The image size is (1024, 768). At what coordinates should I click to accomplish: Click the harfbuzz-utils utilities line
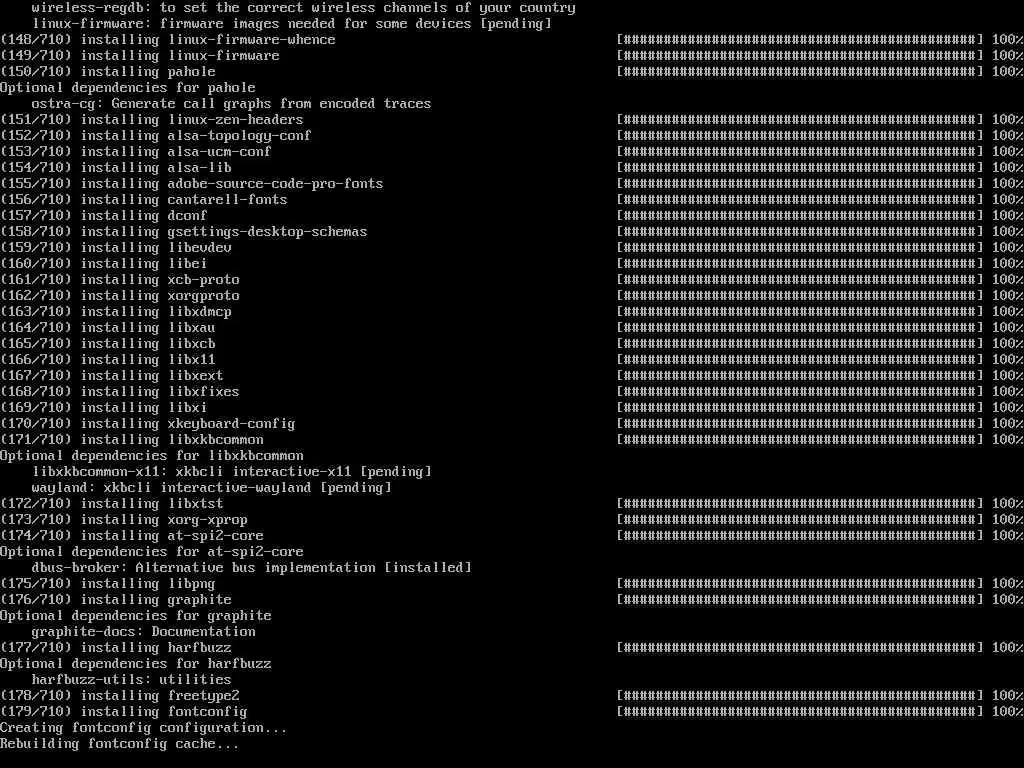point(131,680)
